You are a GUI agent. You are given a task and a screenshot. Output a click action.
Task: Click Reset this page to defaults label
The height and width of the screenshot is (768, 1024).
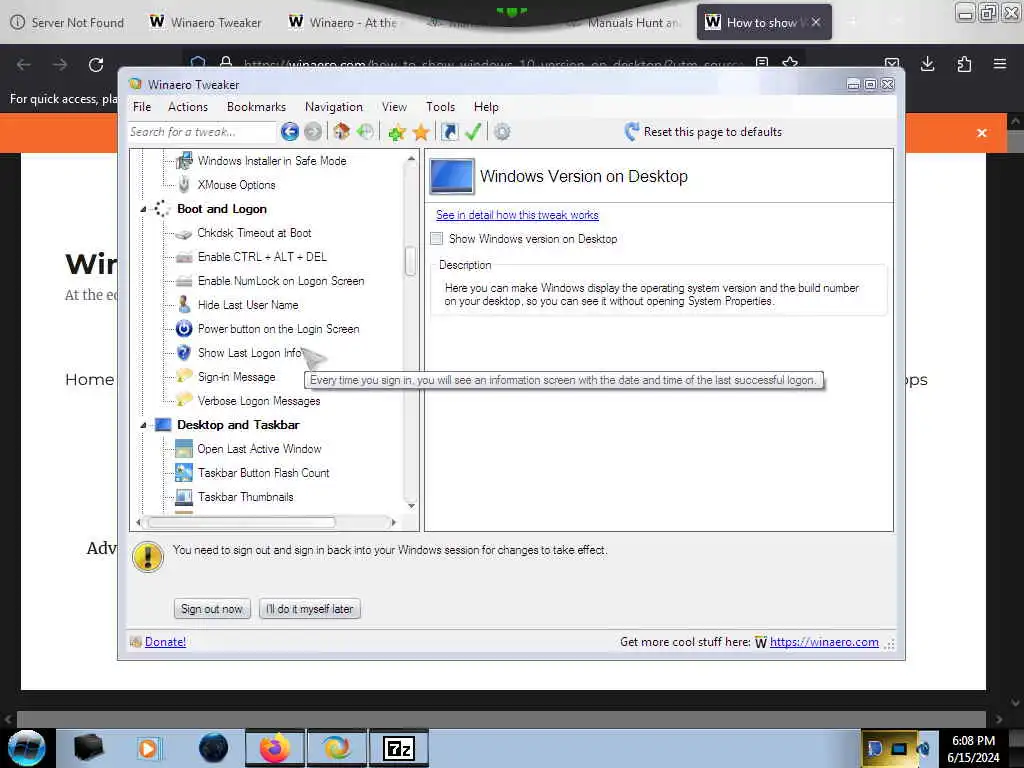[712, 132]
